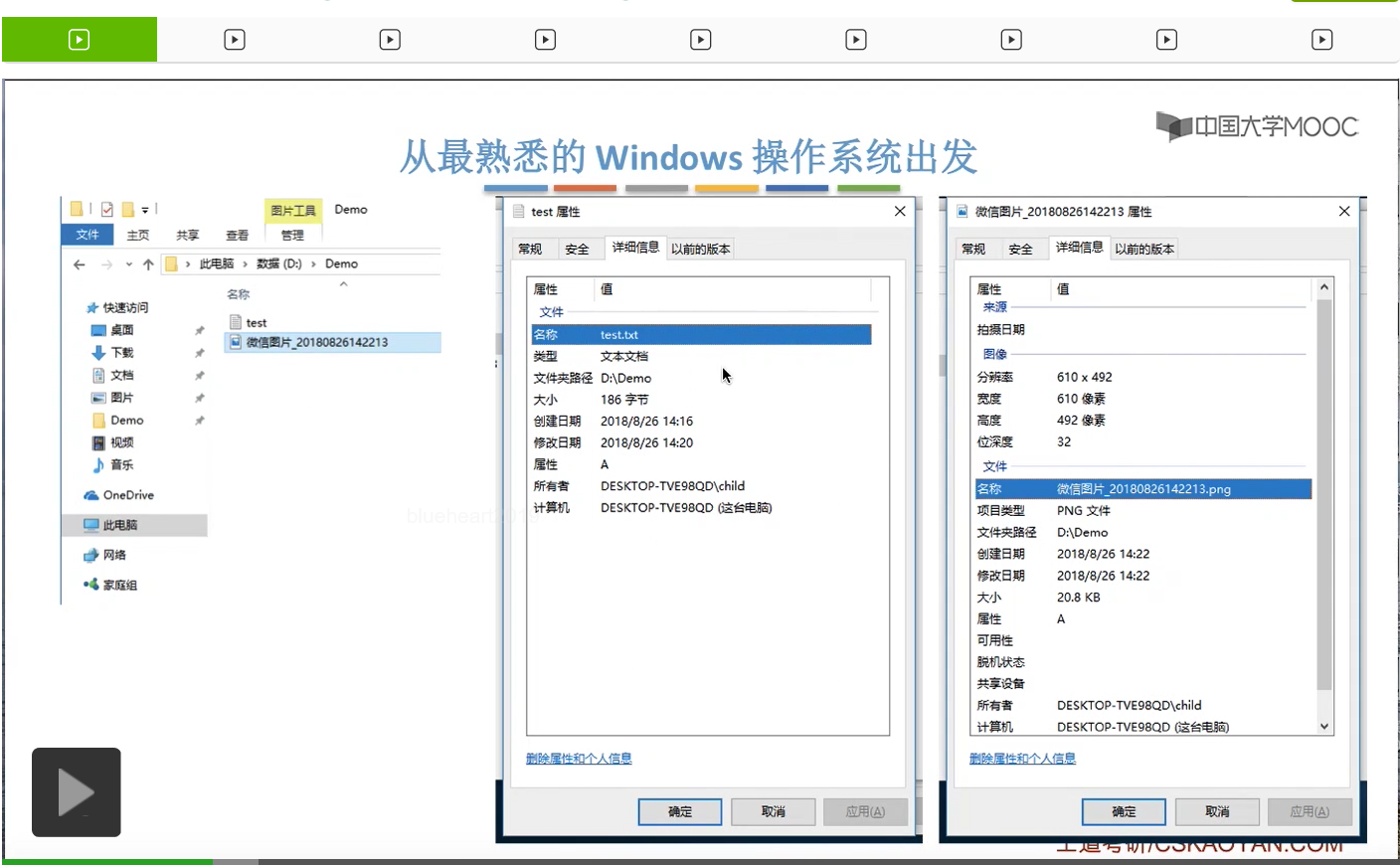
Task: Open 以前的版本 tab in test 属性 dialog
Action: (701, 249)
